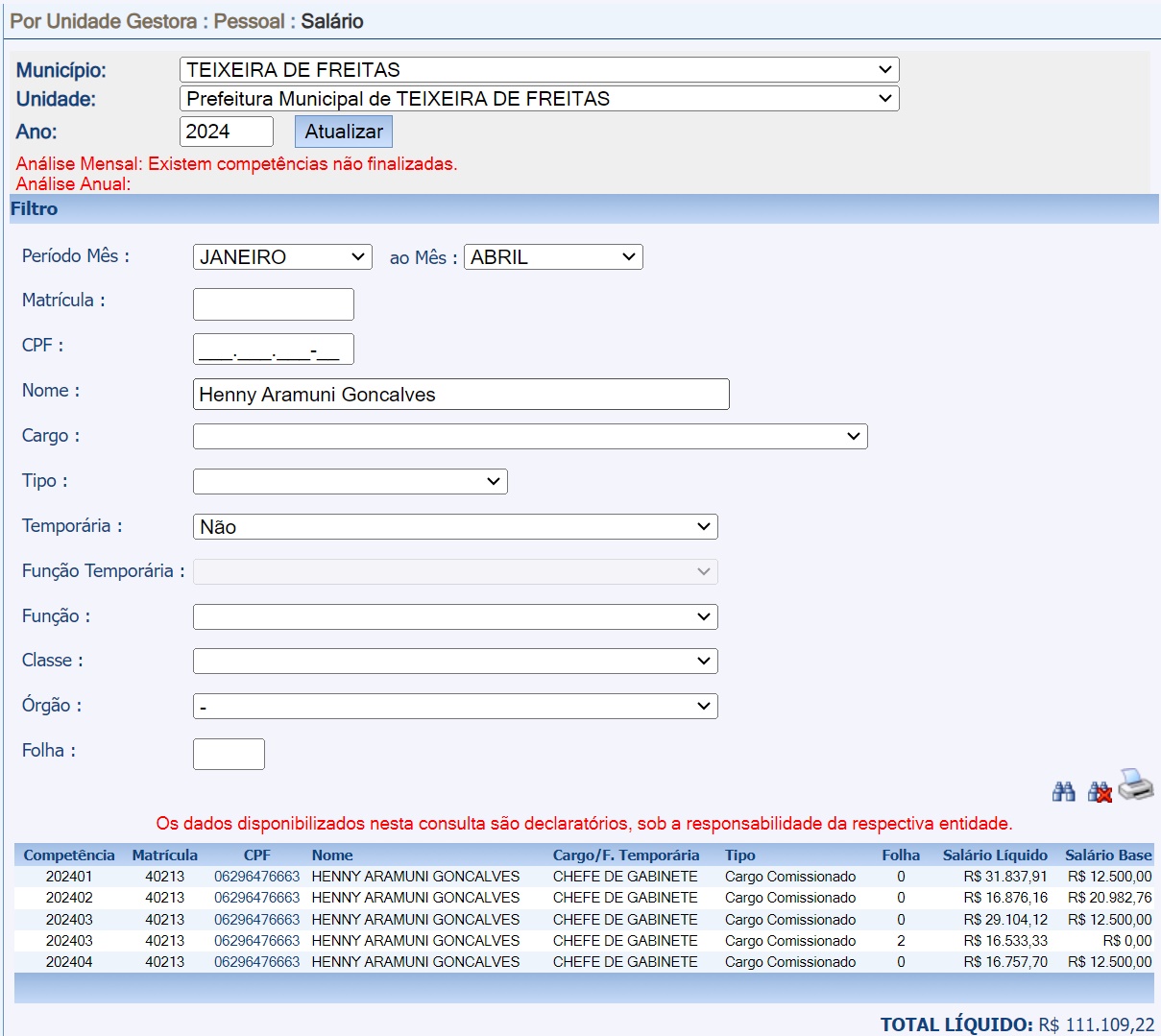Click the Ano input field
The width and height of the screenshot is (1161, 1036).
(x=226, y=132)
